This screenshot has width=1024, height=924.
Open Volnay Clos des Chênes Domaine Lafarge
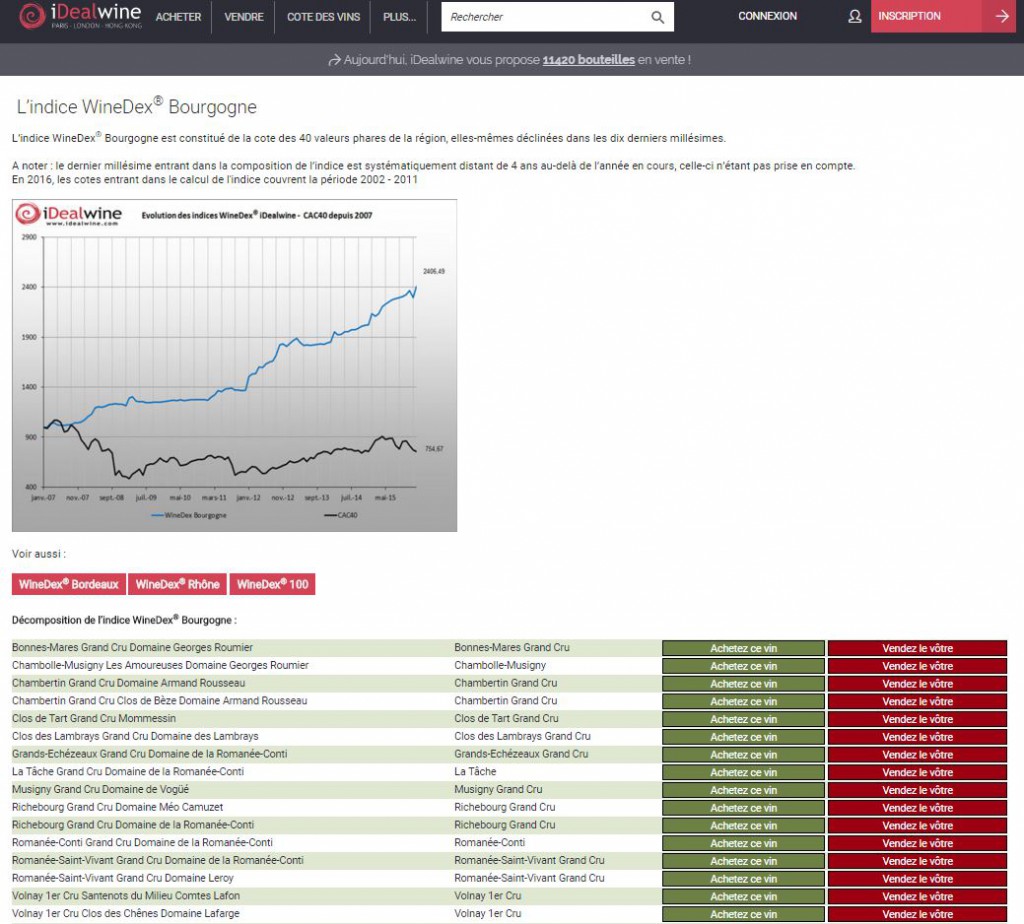[125, 913]
